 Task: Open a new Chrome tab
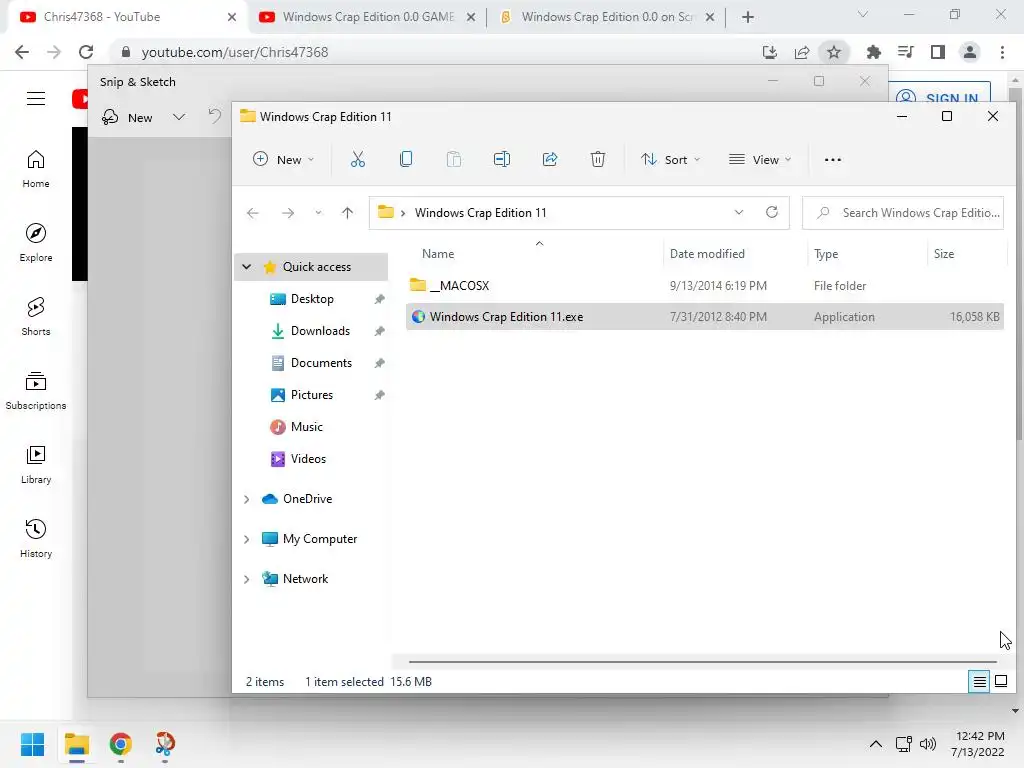[x=748, y=17]
